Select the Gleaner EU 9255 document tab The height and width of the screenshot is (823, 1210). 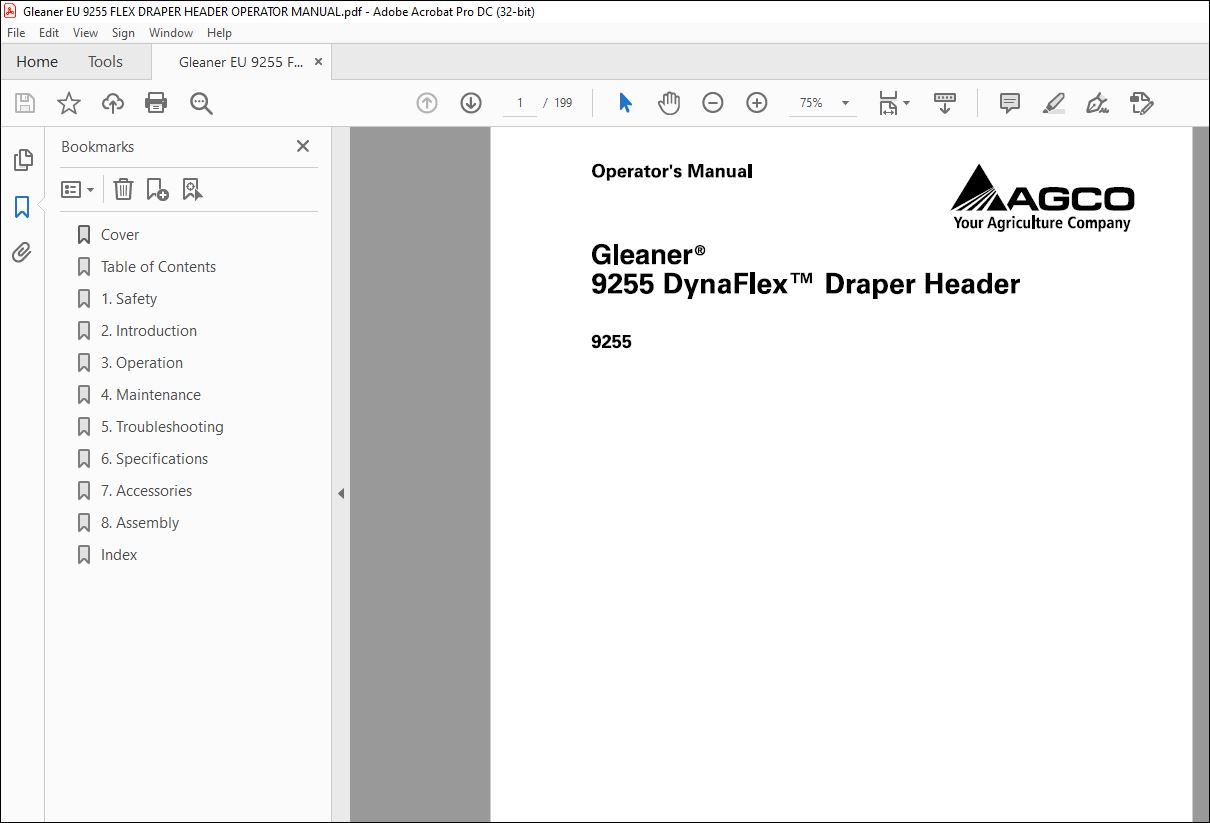click(x=240, y=62)
